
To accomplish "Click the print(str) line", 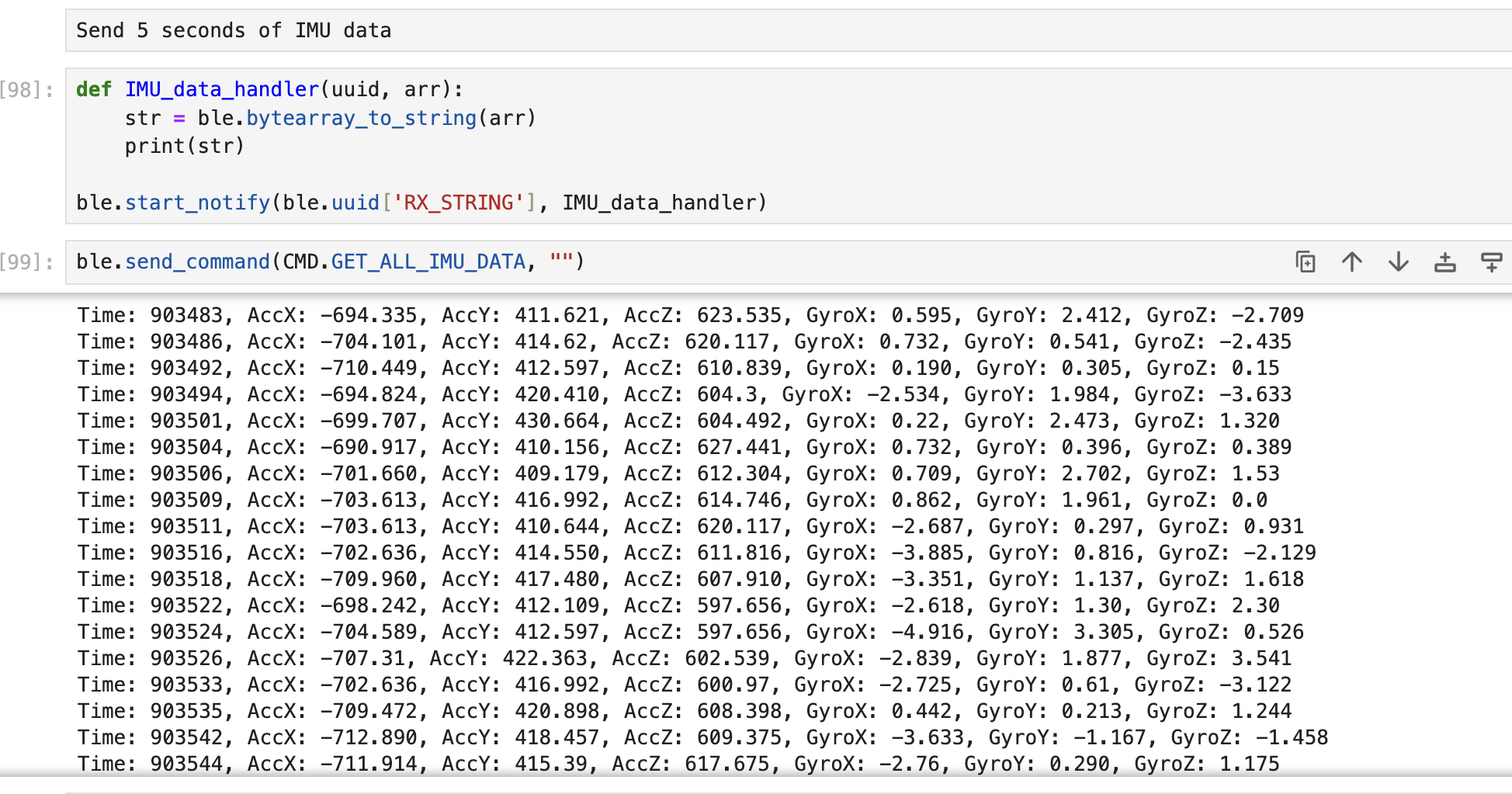I will tap(185, 146).
